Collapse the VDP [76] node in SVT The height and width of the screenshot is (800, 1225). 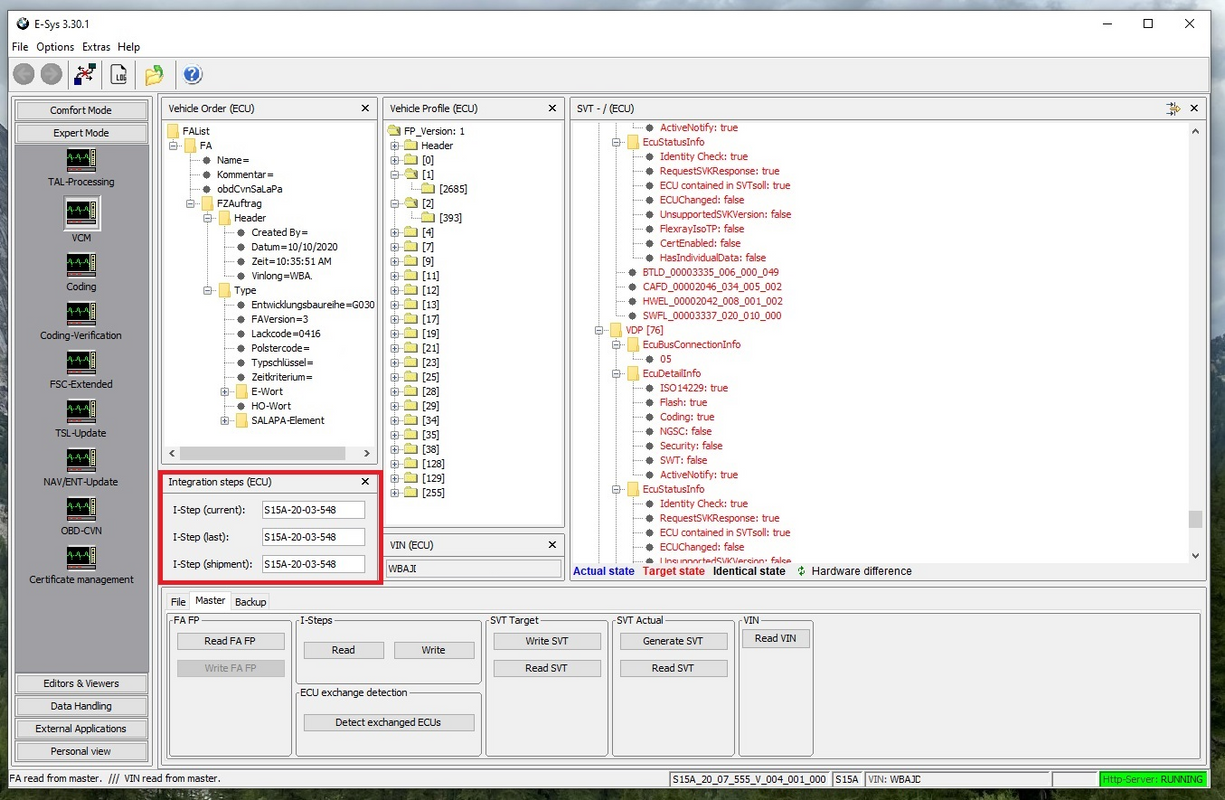pos(600,330)
